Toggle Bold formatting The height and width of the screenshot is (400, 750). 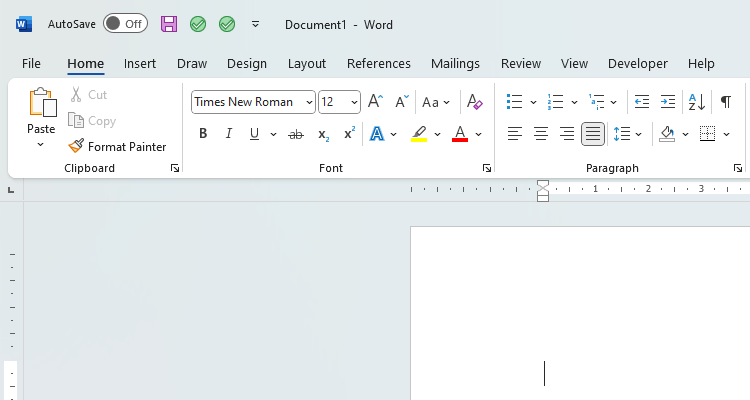[203, 134]
